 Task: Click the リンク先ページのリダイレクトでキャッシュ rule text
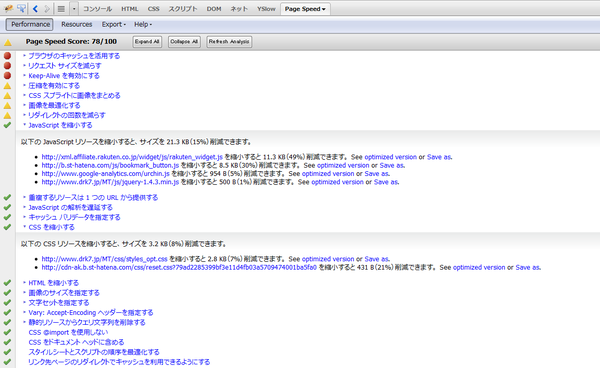point(119,362)
